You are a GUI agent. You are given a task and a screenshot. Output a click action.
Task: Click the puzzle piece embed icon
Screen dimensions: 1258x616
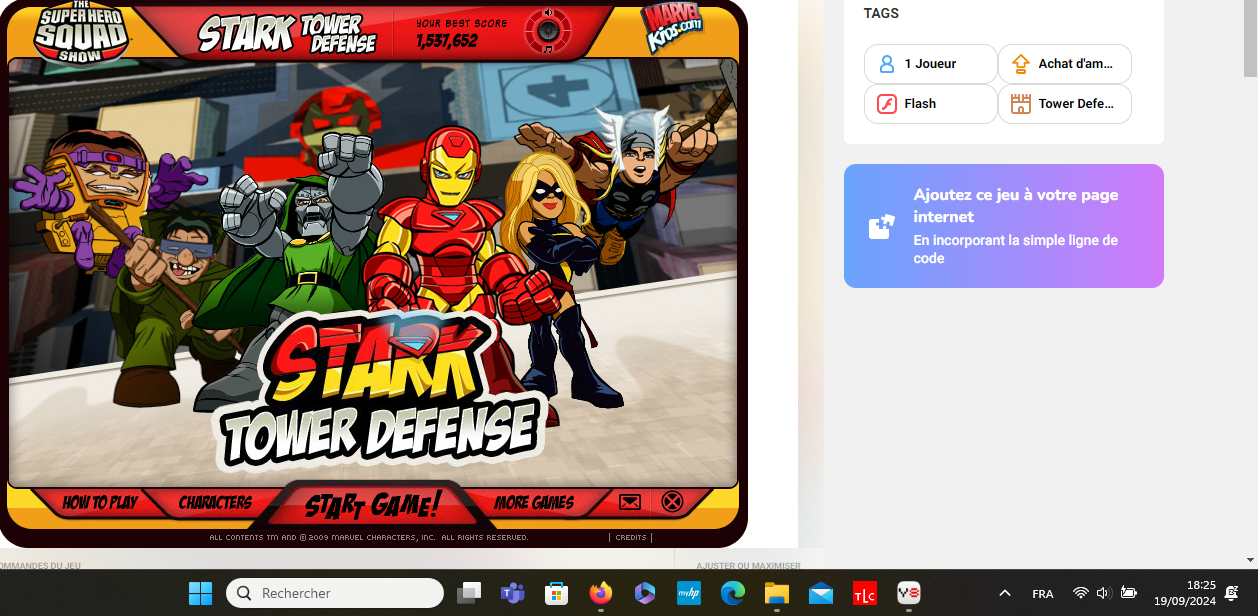(880, 227)
